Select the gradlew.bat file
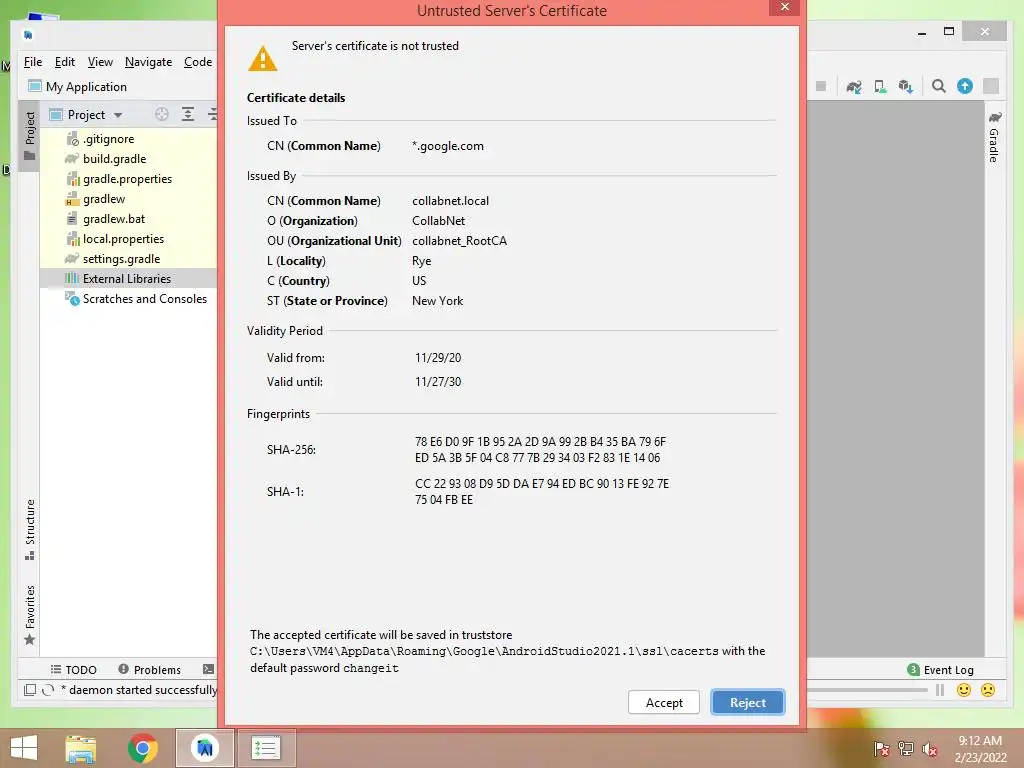Image resolution: width=1024 pixels, height=768 pixels. [114, 219]
